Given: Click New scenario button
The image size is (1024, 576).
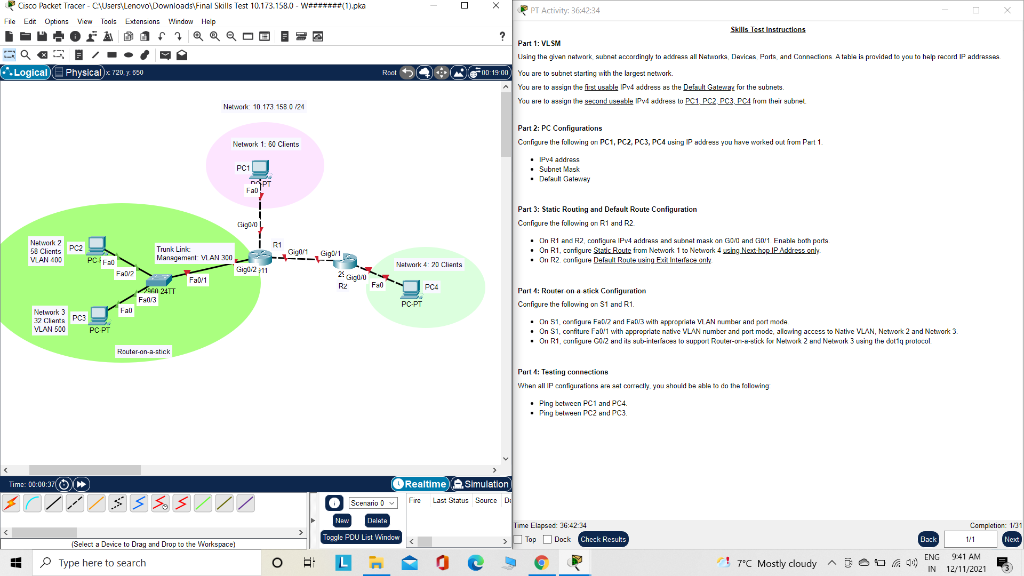Looking at the screenshot, I should pos(342,520).
